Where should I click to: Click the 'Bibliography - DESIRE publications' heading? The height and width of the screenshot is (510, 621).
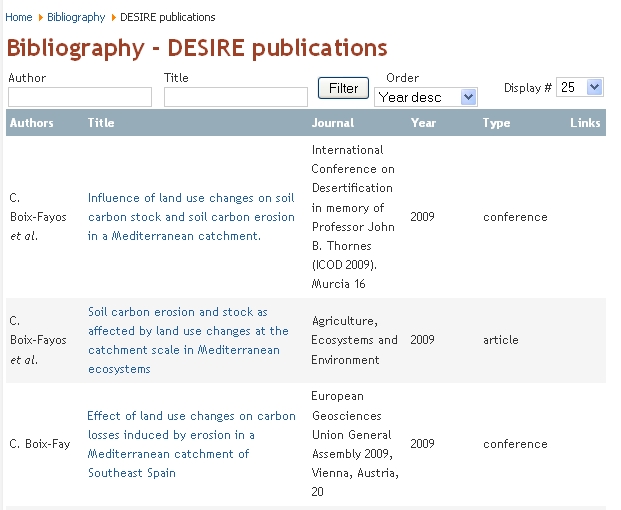pos(197,48)
